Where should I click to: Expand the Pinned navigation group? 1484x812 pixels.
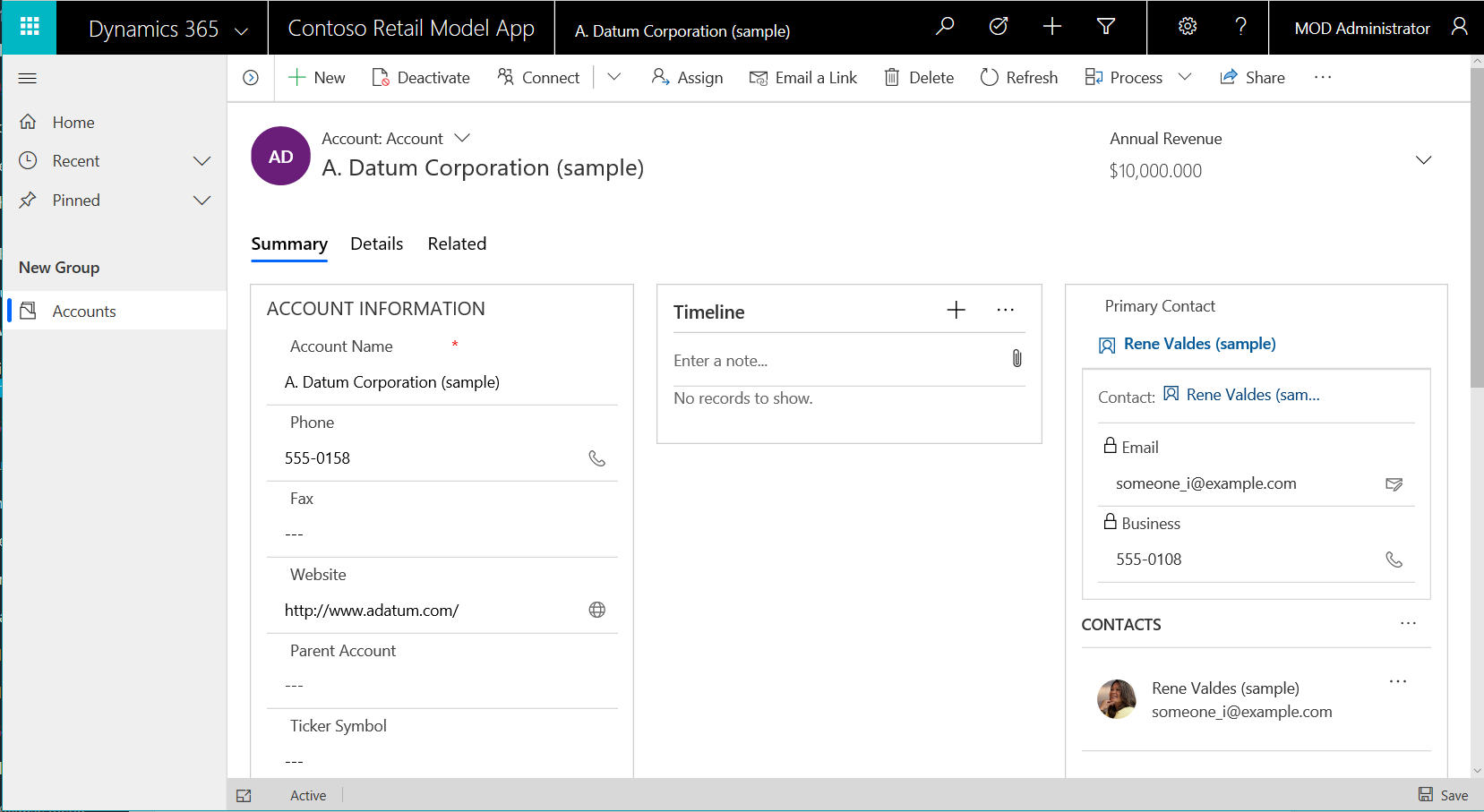[x=202, y=201]
